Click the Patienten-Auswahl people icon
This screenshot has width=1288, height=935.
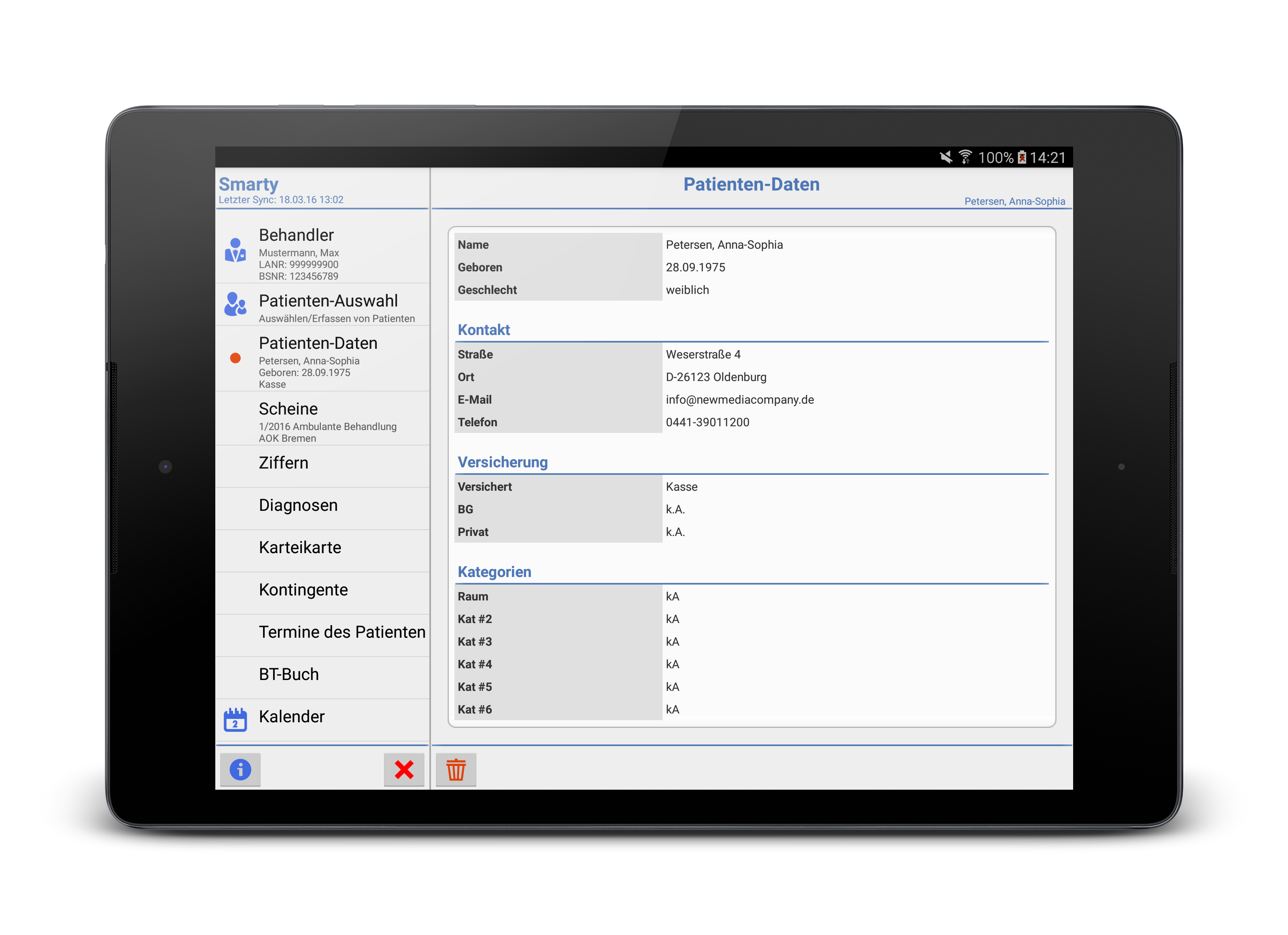coord(235,304)
